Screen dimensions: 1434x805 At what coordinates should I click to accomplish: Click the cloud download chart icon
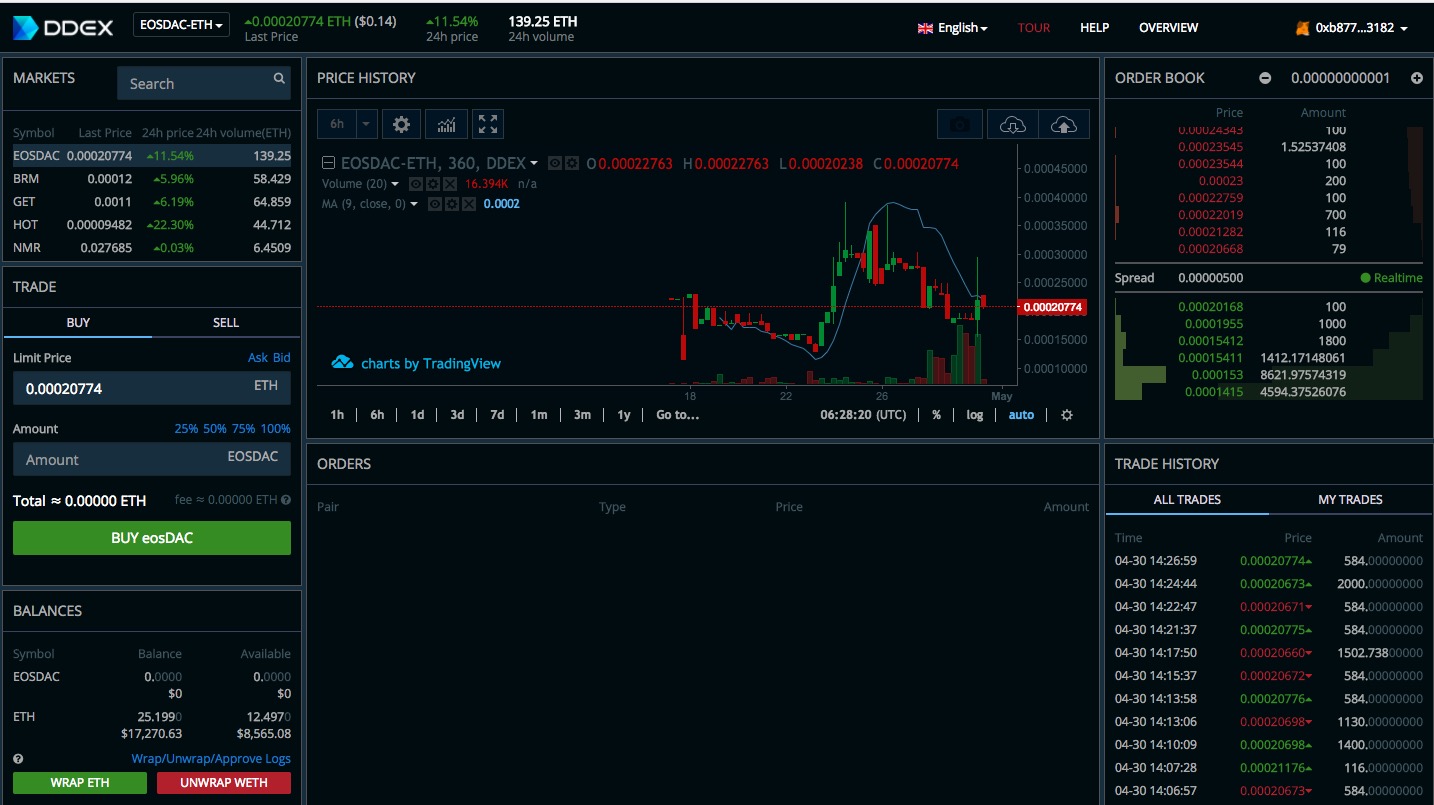pos(1013,124)
